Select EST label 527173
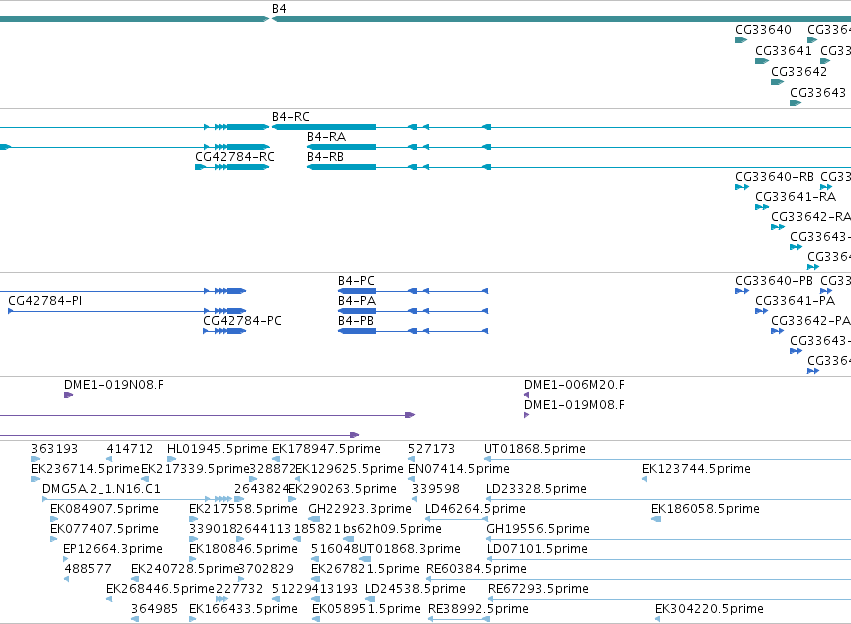Screen dimensions: 851x624 pyautogui.click(x=431, y=449)
